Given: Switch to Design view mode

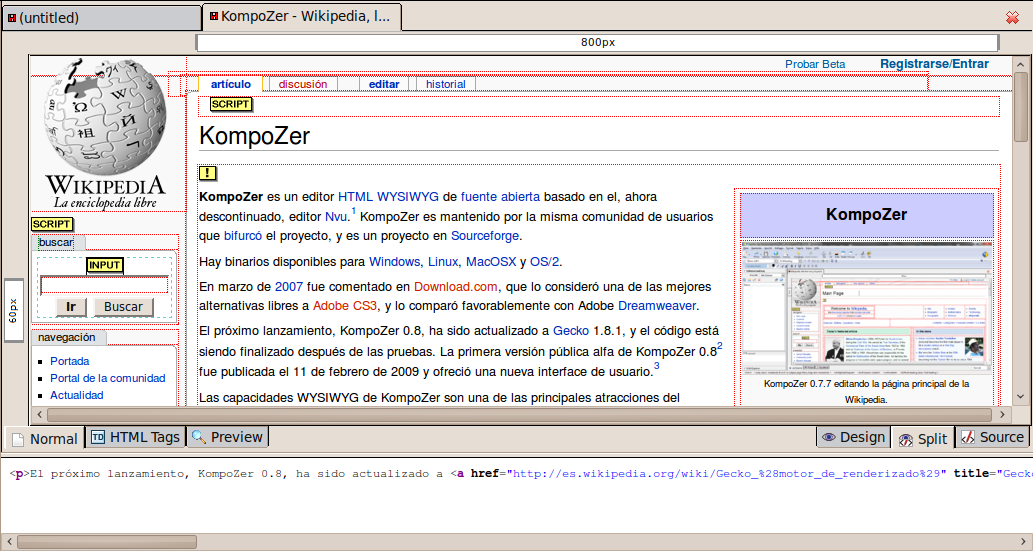Looking at the screenshot, I should 852,437.
